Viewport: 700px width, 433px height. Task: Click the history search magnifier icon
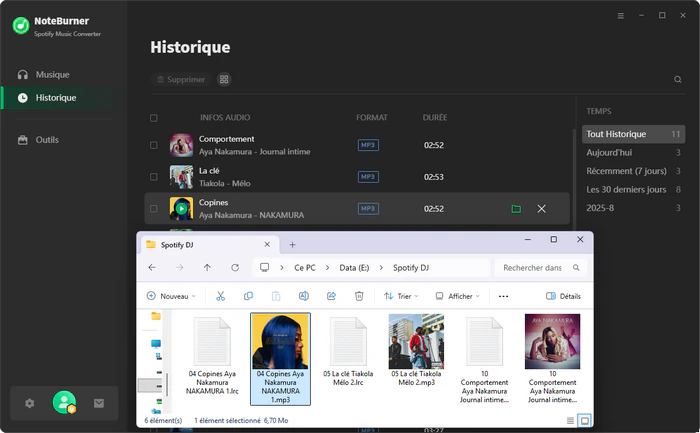[678, 79]
